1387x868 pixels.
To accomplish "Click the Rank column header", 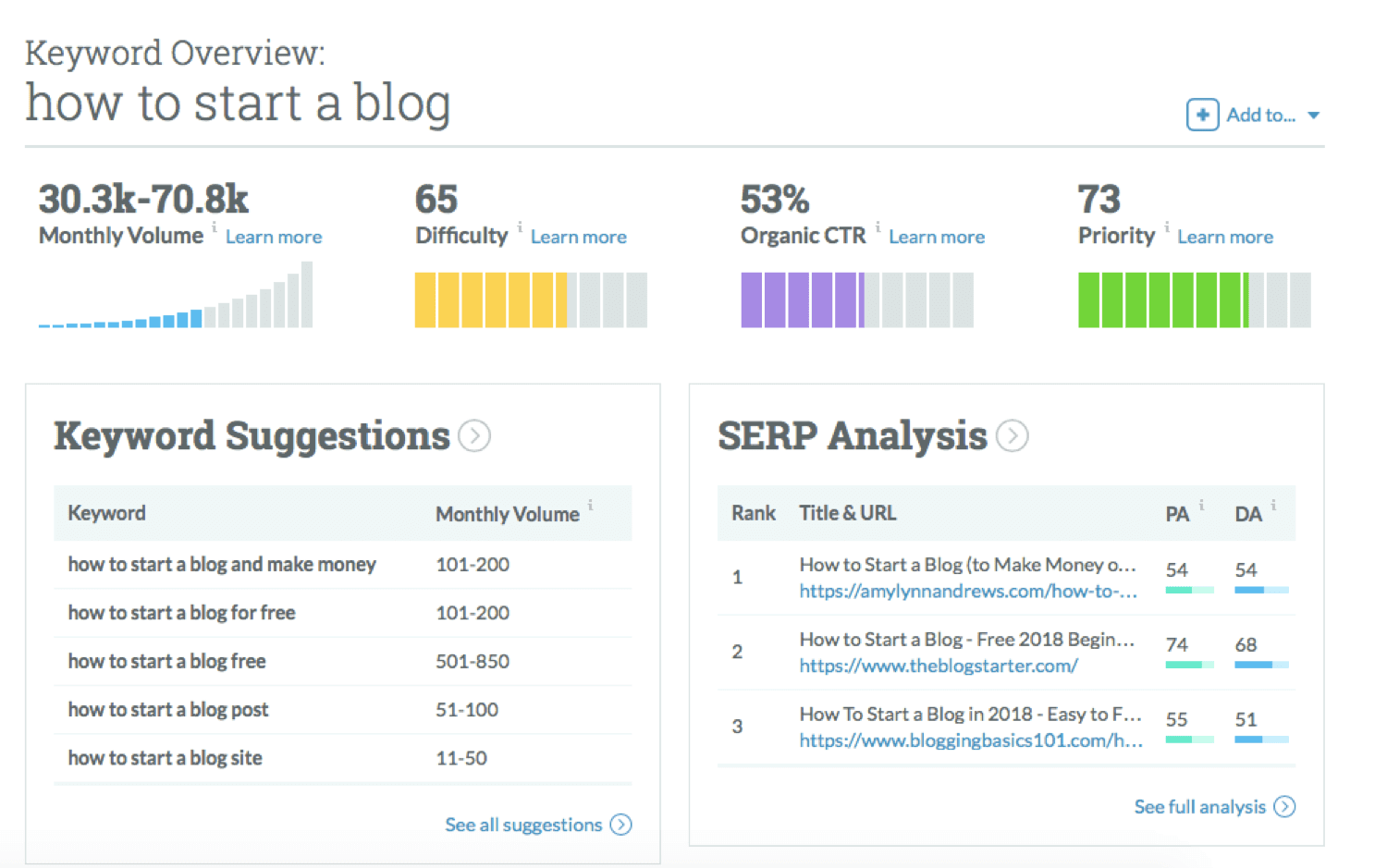I will tap(754, 513).
